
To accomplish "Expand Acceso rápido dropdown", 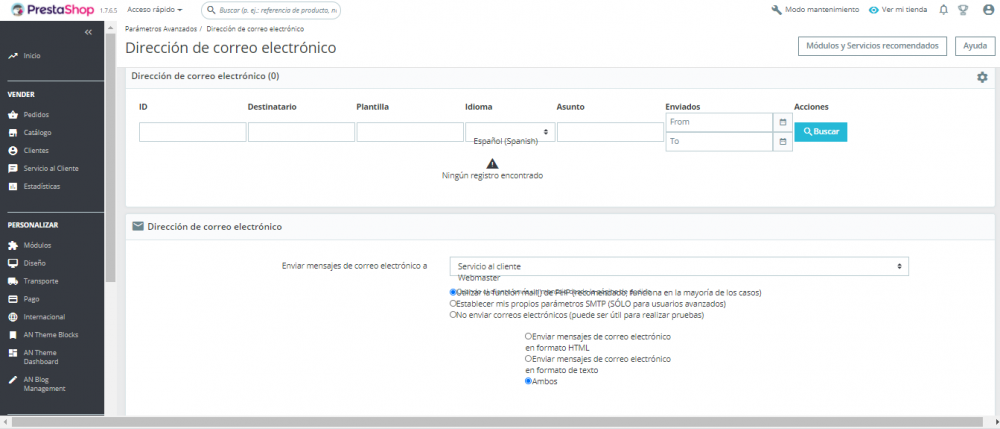I will point(155,10).
